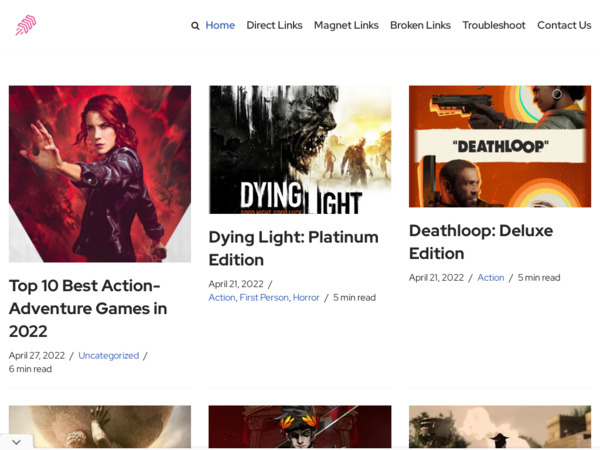Open the bottom-left planet and hand thumbnail

pyautogui.click(x=100, y=427)
